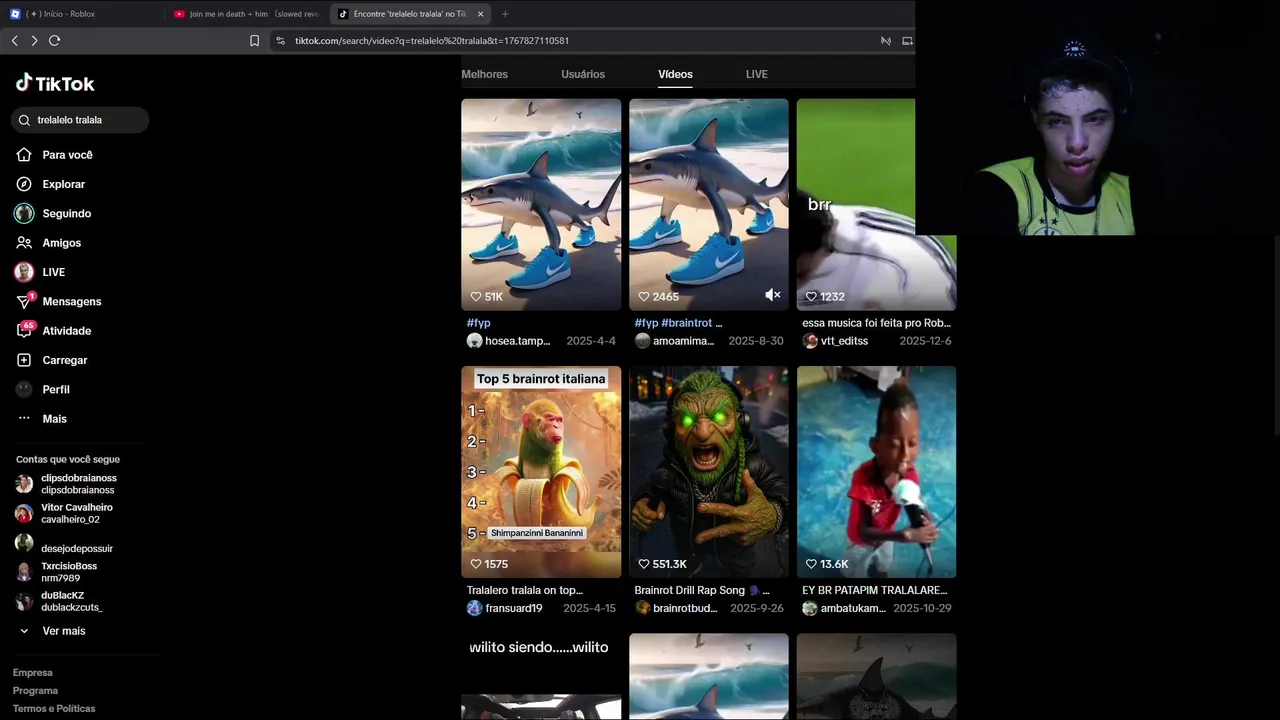Click the browser back arrow
Viewport: 1280px width, 720px height.
click(14, 40)
